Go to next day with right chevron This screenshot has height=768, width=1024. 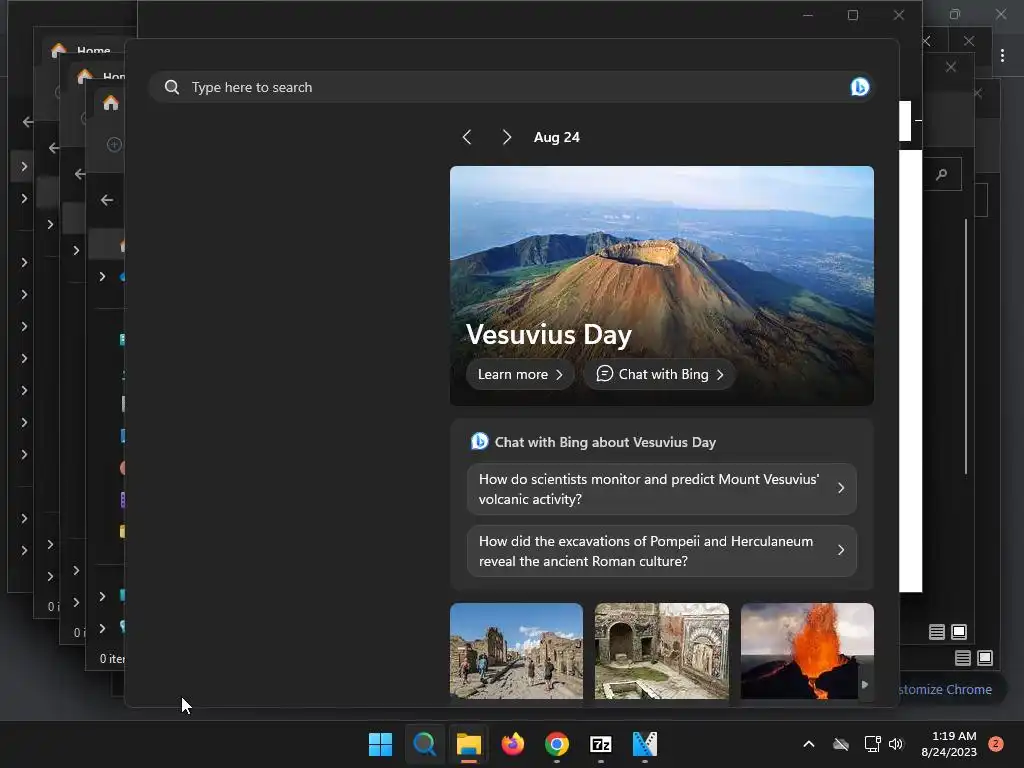(507, 137)
